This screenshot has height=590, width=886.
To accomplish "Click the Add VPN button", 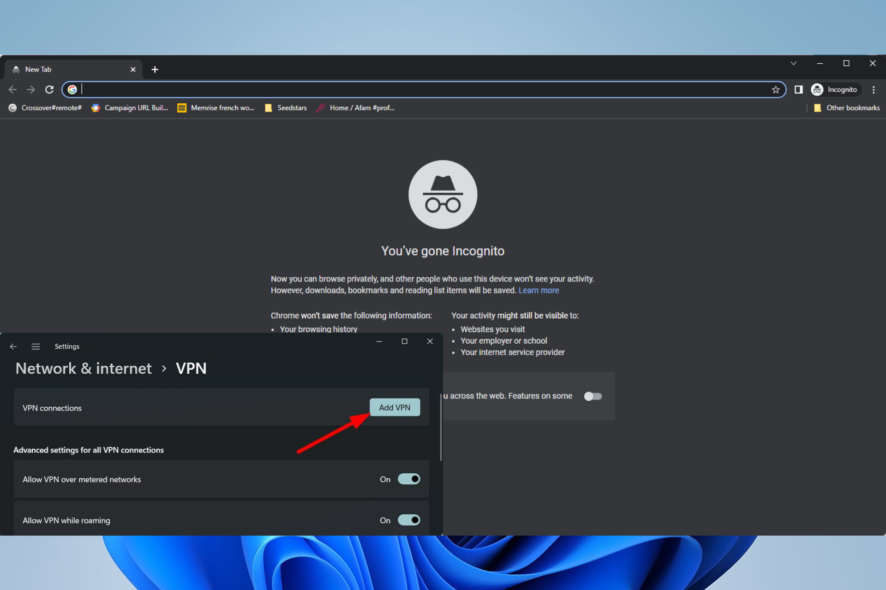I will [395, 407].
